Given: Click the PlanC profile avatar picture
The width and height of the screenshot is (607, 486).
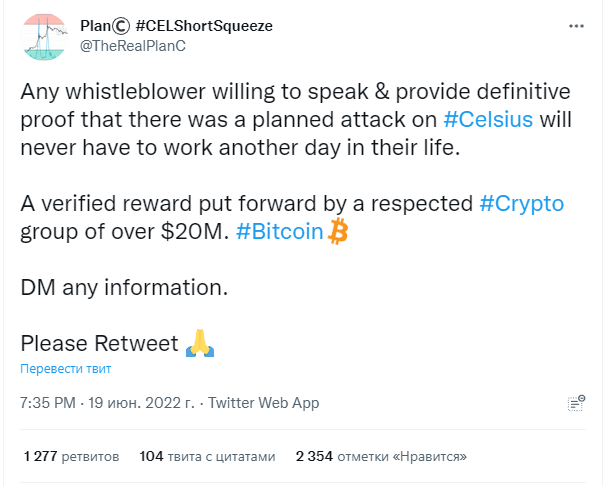Looking at the screenshot, I should point(44,37).
